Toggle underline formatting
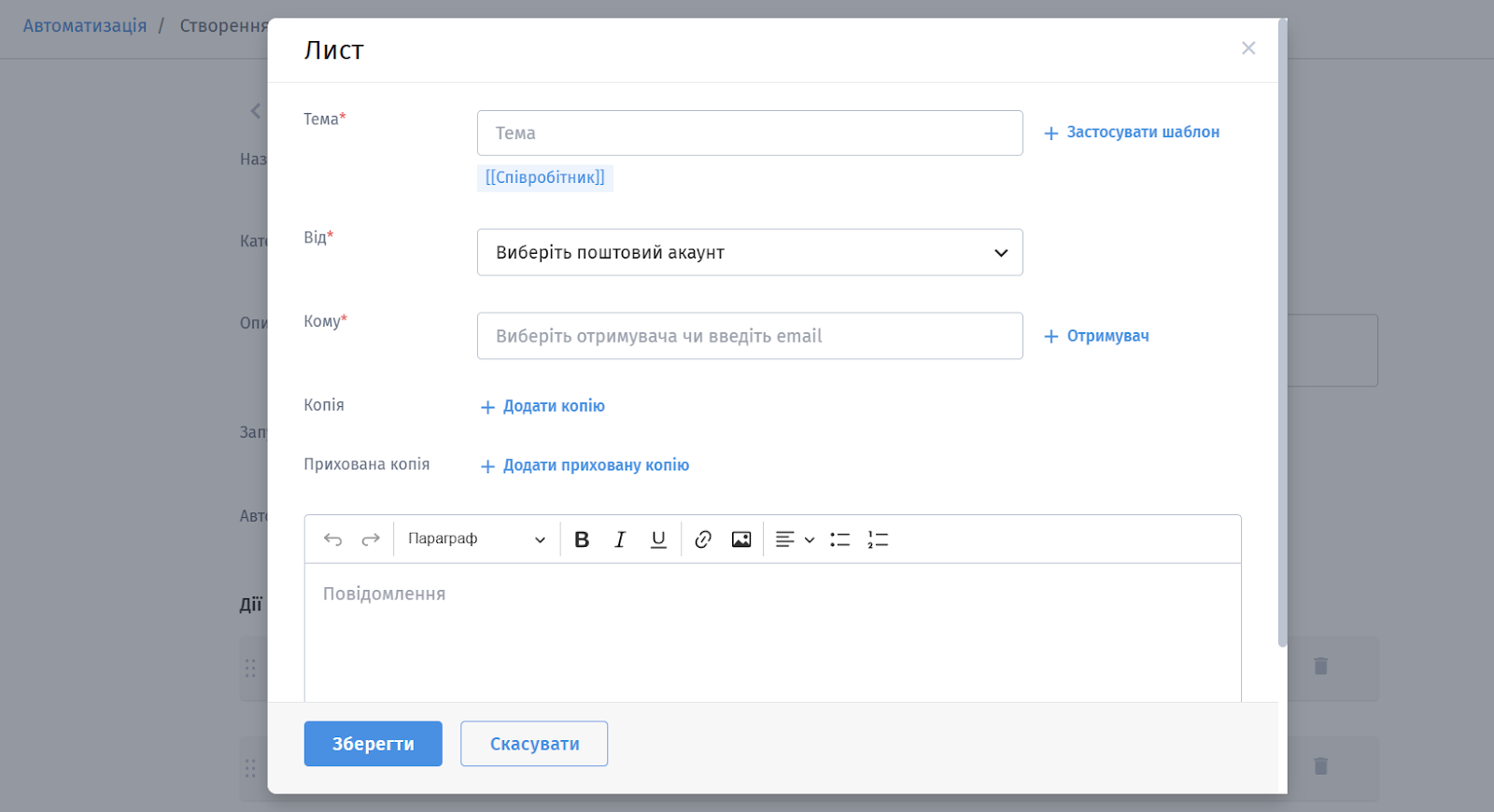The image size is (1494, 812). (658, 539)
